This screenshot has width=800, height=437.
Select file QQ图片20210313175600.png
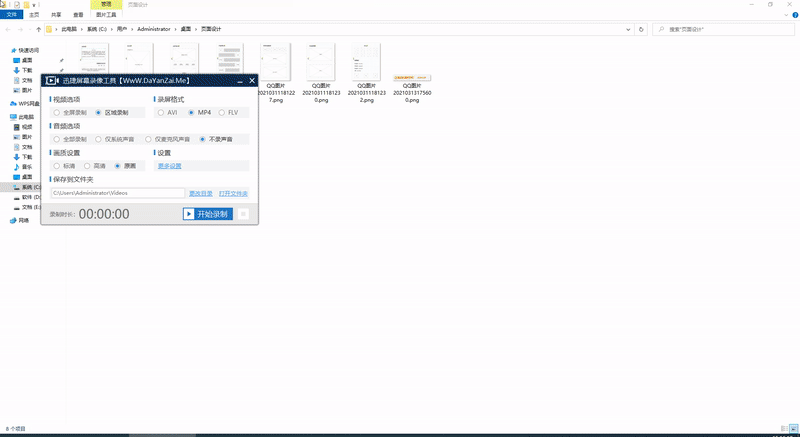tap(412, 88)
